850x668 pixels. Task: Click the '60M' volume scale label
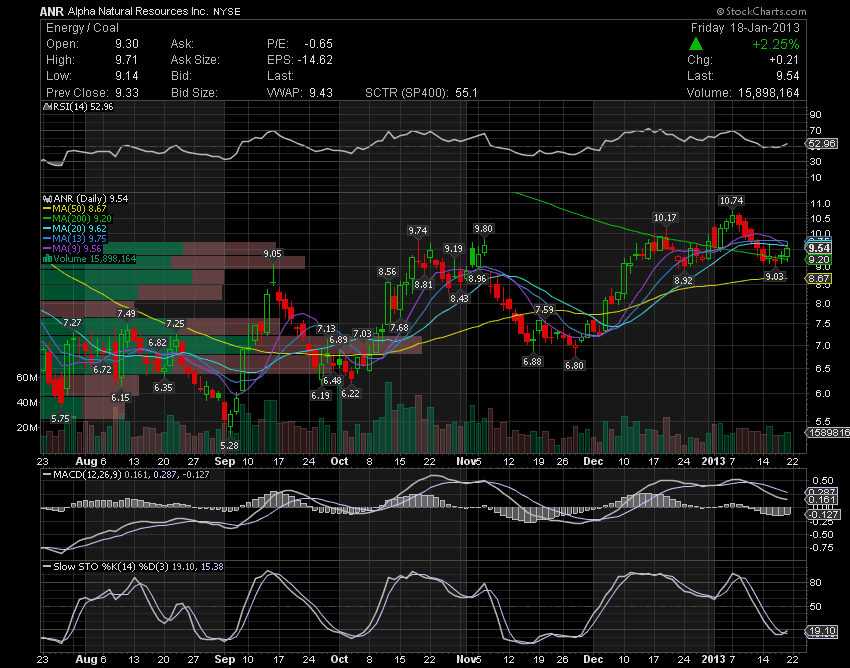[x=27, y=377]
